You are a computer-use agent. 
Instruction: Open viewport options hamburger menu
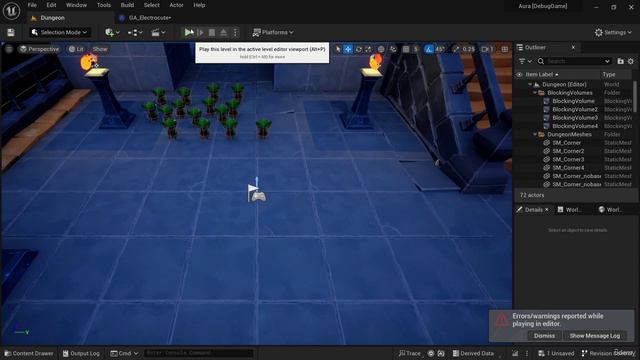point(9,49)
